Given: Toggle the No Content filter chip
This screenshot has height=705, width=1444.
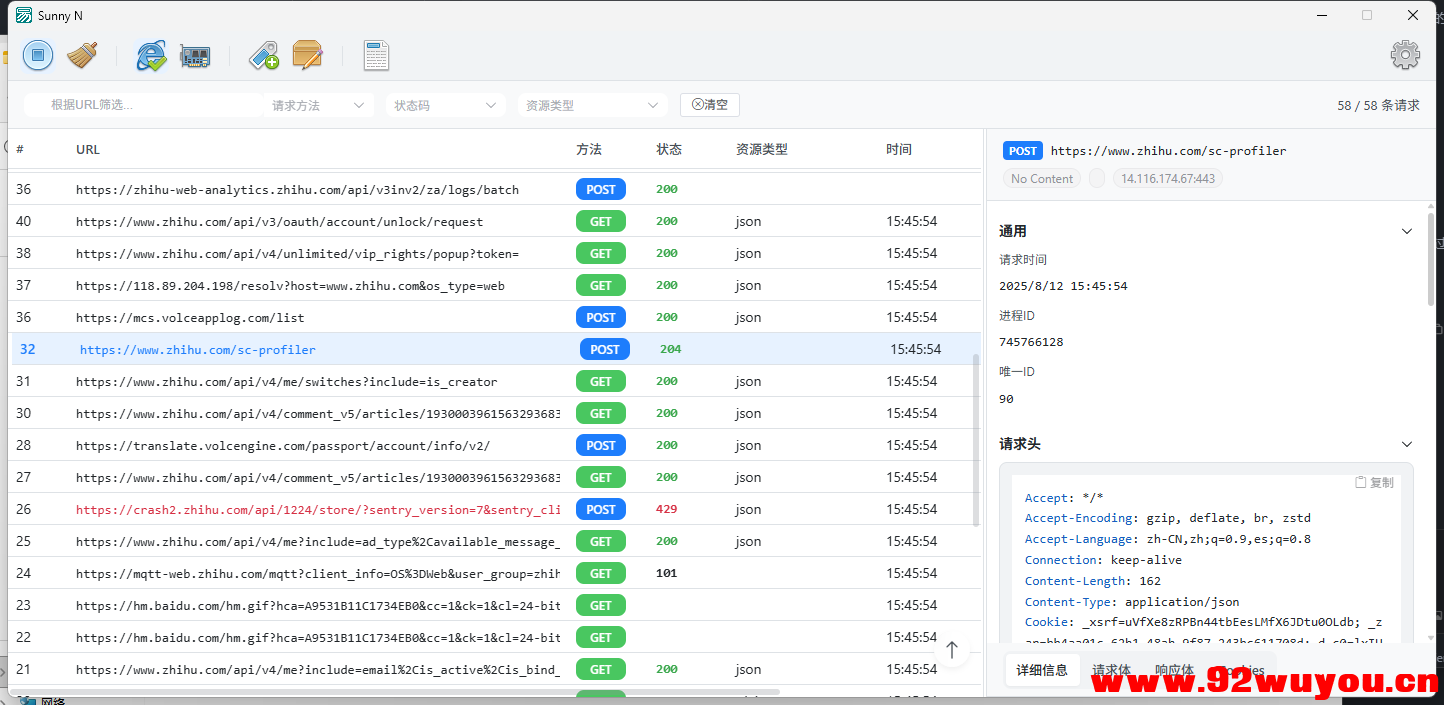Looking at the screenshot, I should click(x=1041, y=178).
